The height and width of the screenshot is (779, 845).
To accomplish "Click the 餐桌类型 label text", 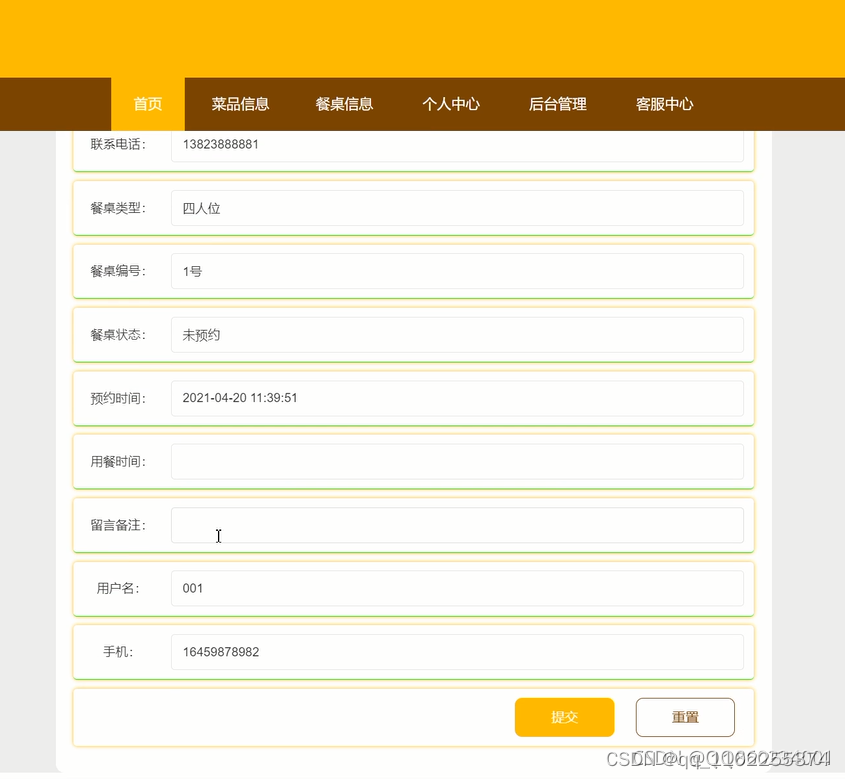I will 118,208.
